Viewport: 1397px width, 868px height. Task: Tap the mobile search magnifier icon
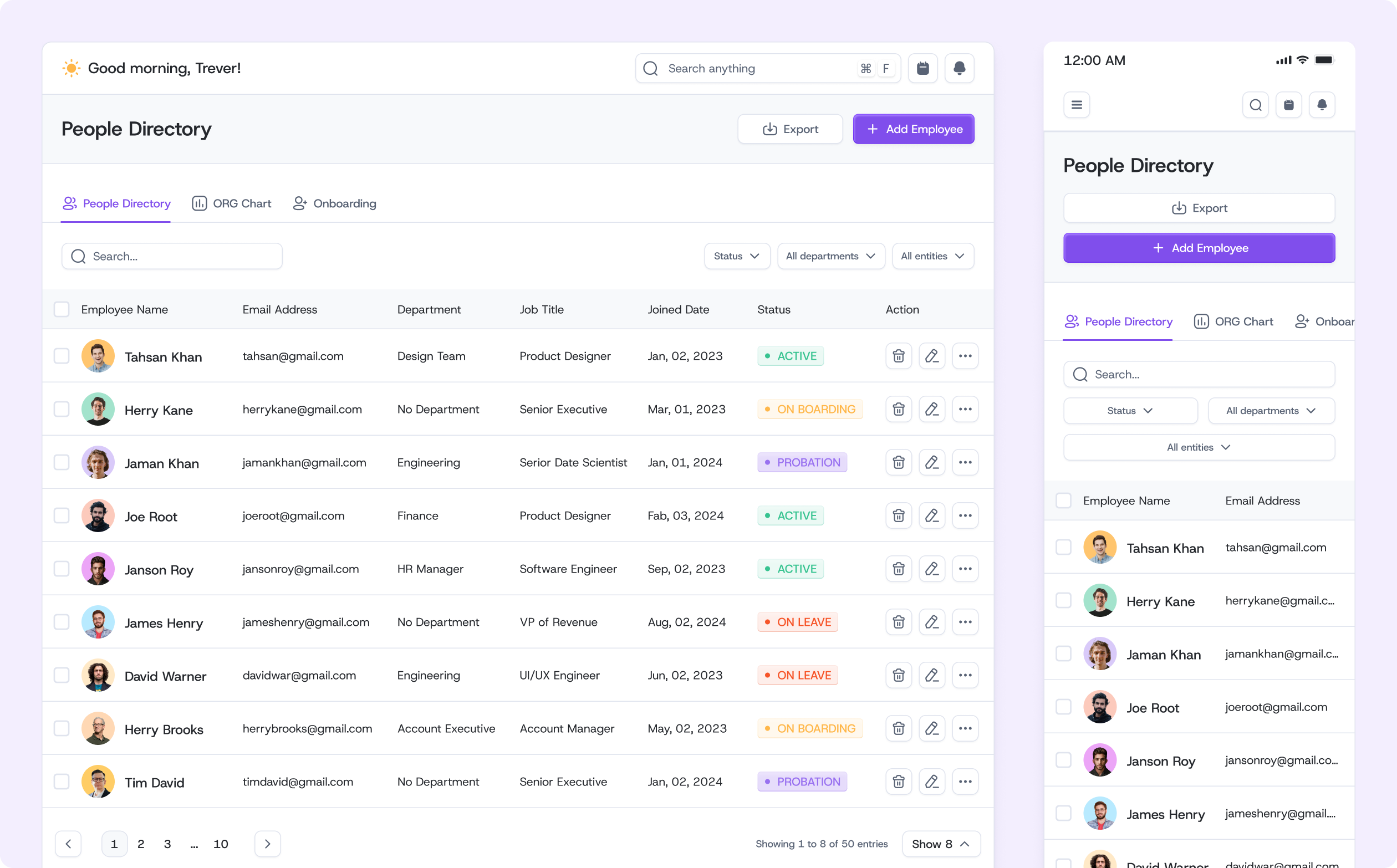[1255, 105]
